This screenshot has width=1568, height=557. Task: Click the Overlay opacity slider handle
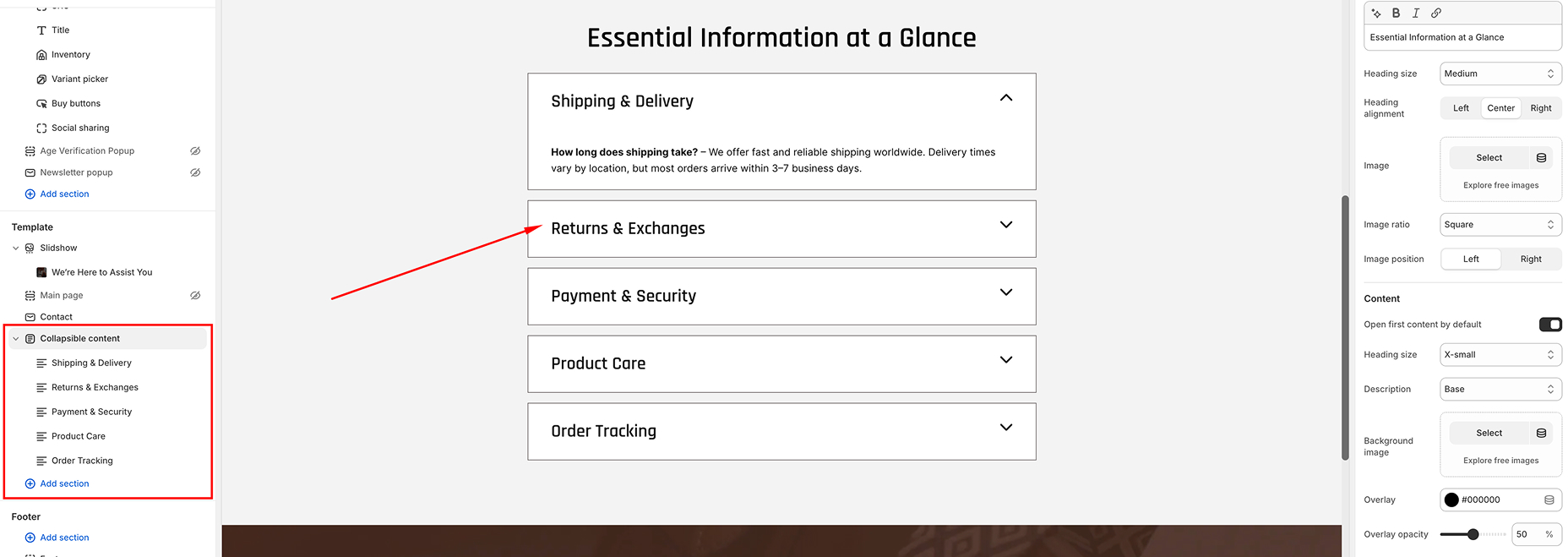pyautogui.click(x=1473, y=534)
